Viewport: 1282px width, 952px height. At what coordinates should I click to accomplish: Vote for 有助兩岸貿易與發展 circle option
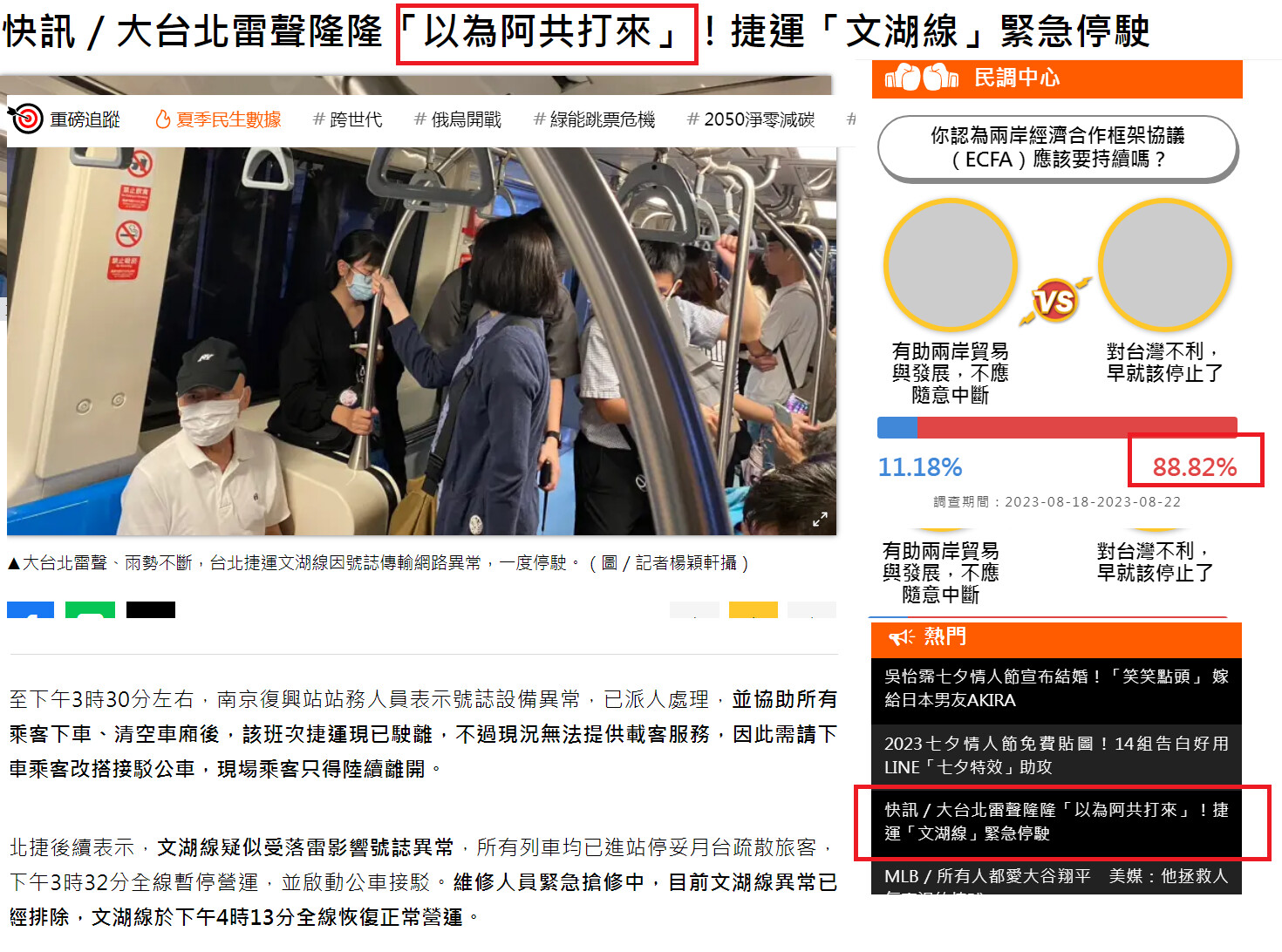point(951,265)
